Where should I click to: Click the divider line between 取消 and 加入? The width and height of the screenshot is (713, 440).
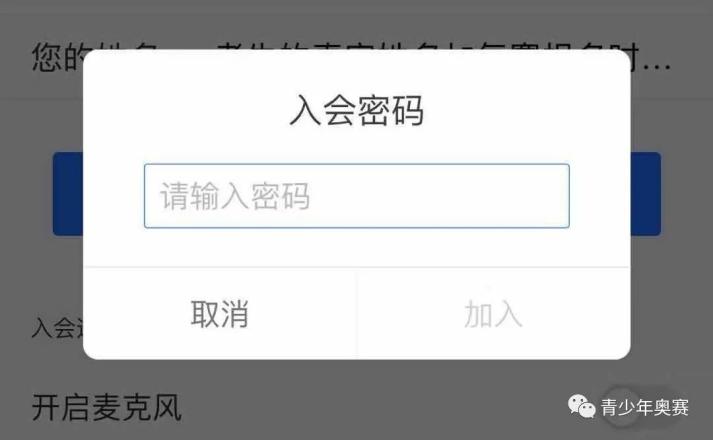[x=357, y=314]
